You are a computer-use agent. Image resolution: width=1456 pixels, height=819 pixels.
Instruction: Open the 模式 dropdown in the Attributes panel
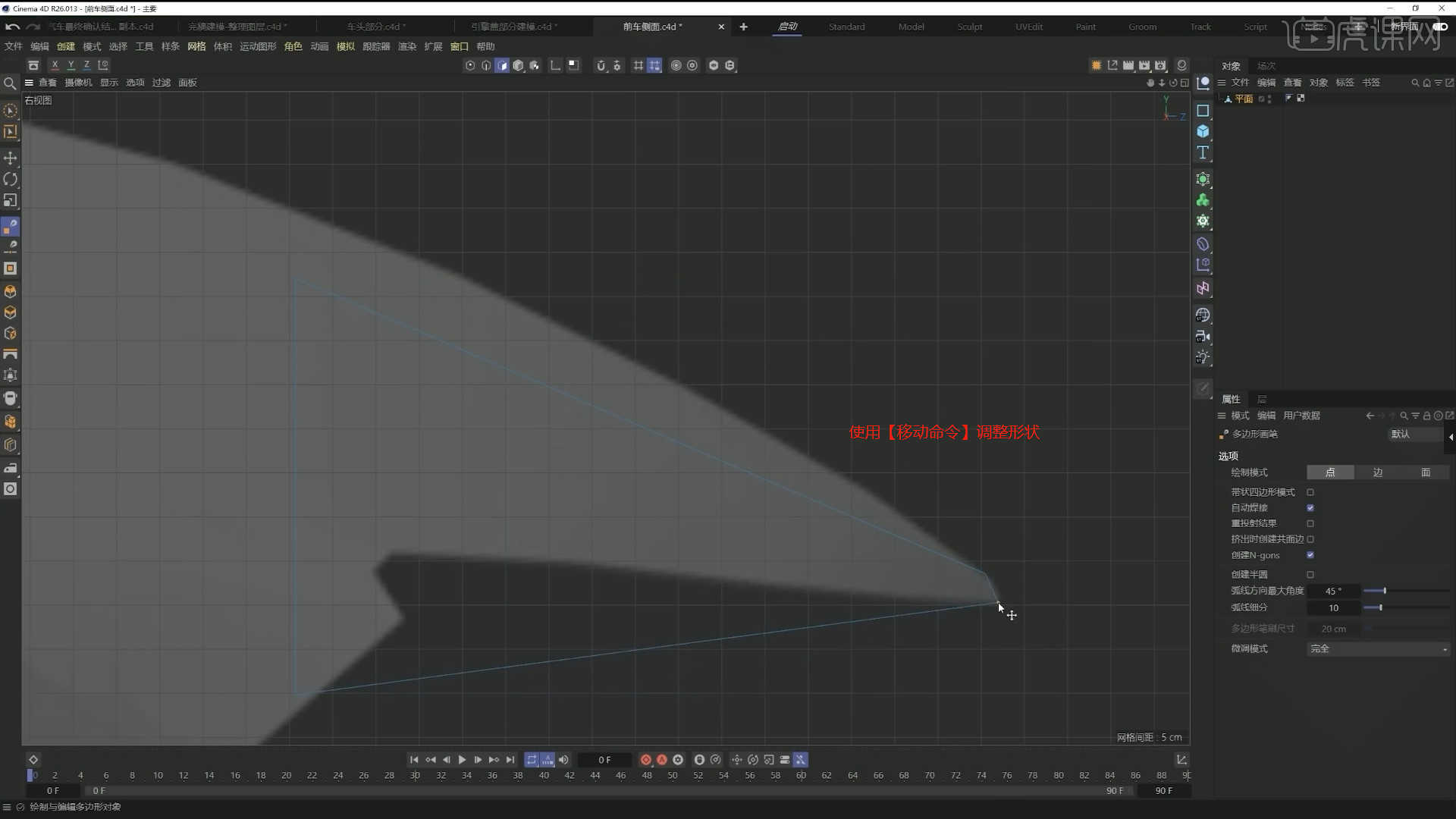click(x=1239, y=416)
